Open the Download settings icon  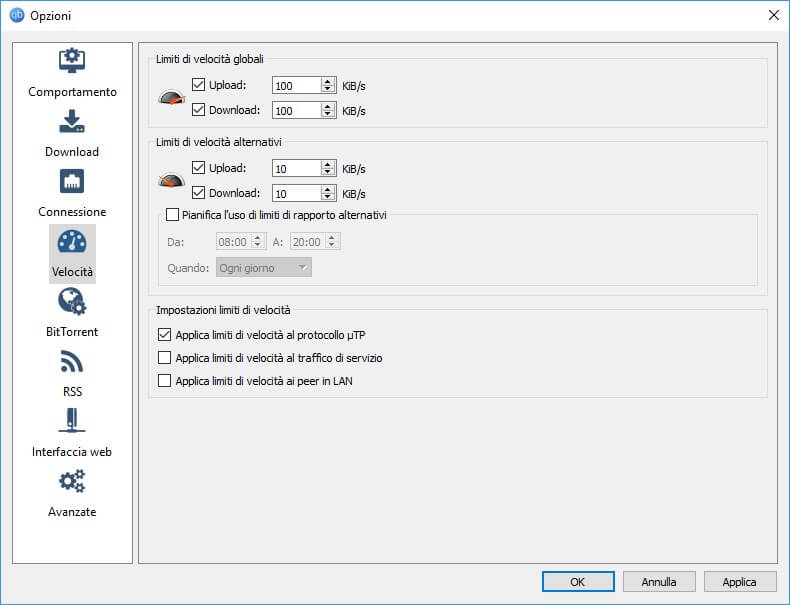[x=72, y=121]
